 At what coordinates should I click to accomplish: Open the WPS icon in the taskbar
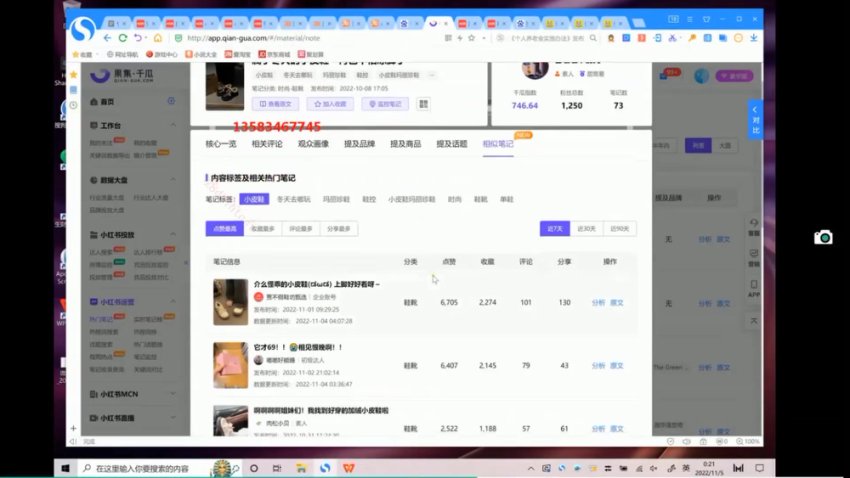(348, 467)
